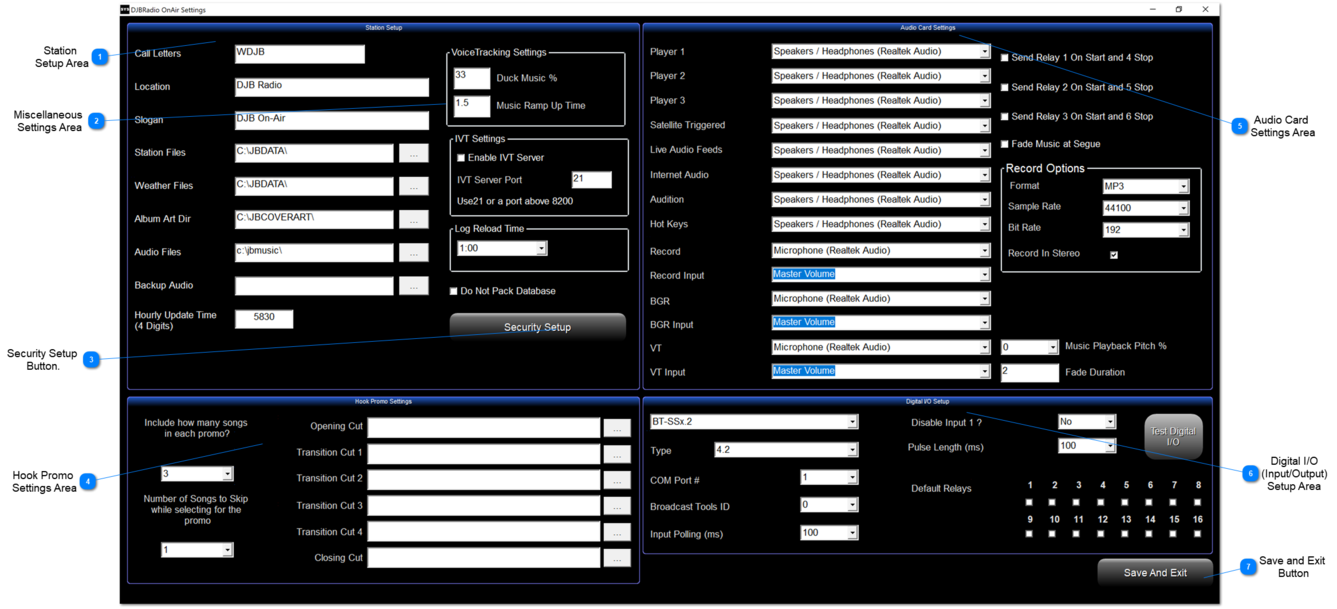Click the Test Digital I/O button
The width and height of the screenshot is (1337, 609).
[1173, 436]
